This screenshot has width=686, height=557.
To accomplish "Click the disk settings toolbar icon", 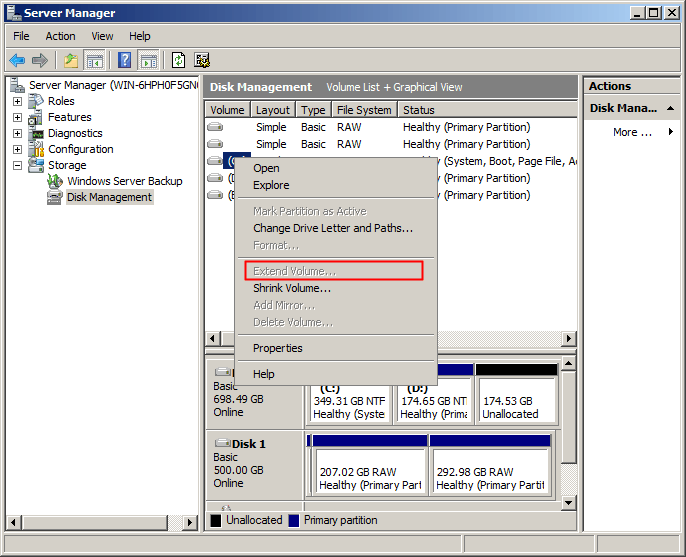I will (x=202, y=60).
